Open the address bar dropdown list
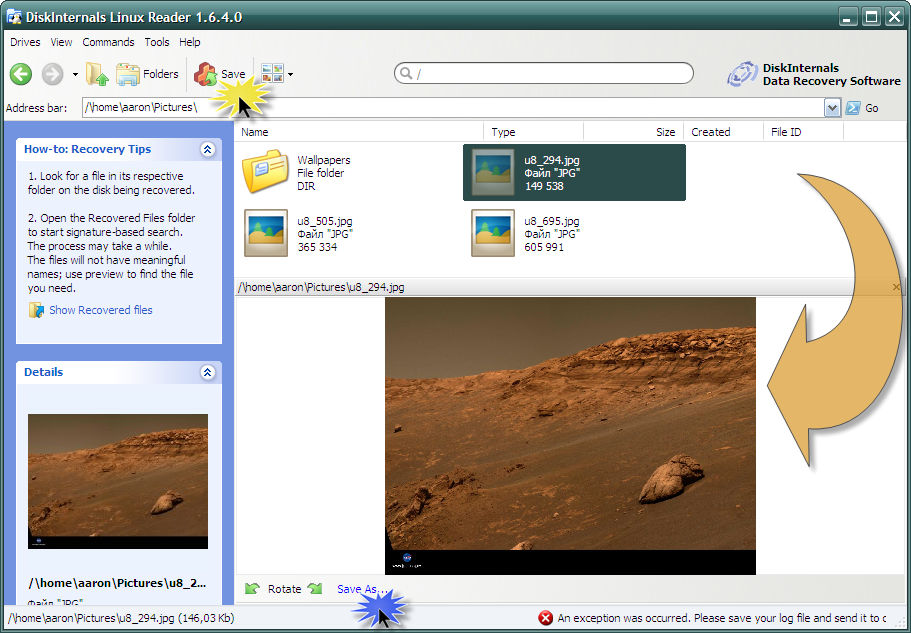Image resolution: width=911 pixels, height=633 pixels. pos(832,108)
